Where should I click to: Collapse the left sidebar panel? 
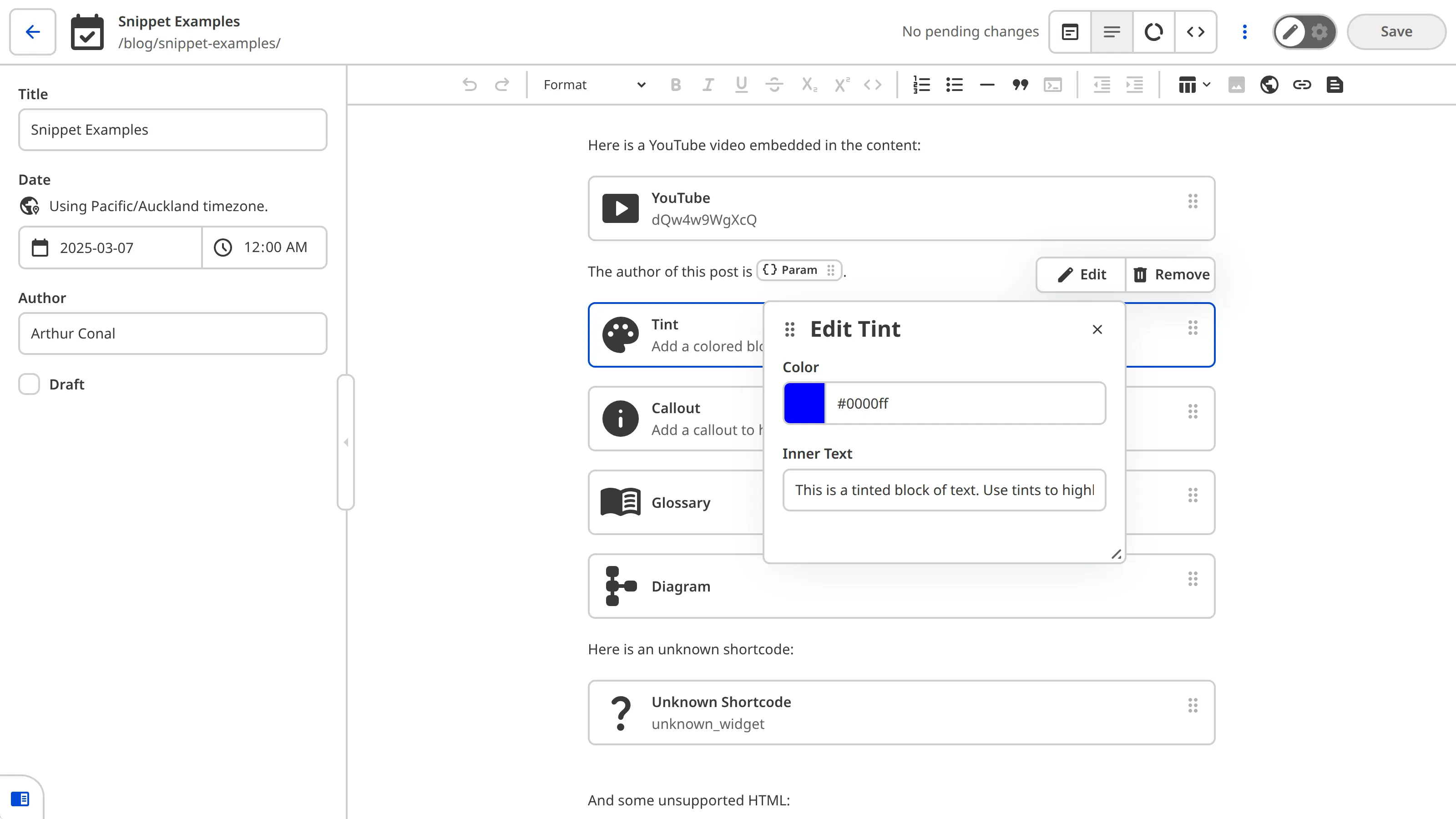pos(346,442)
